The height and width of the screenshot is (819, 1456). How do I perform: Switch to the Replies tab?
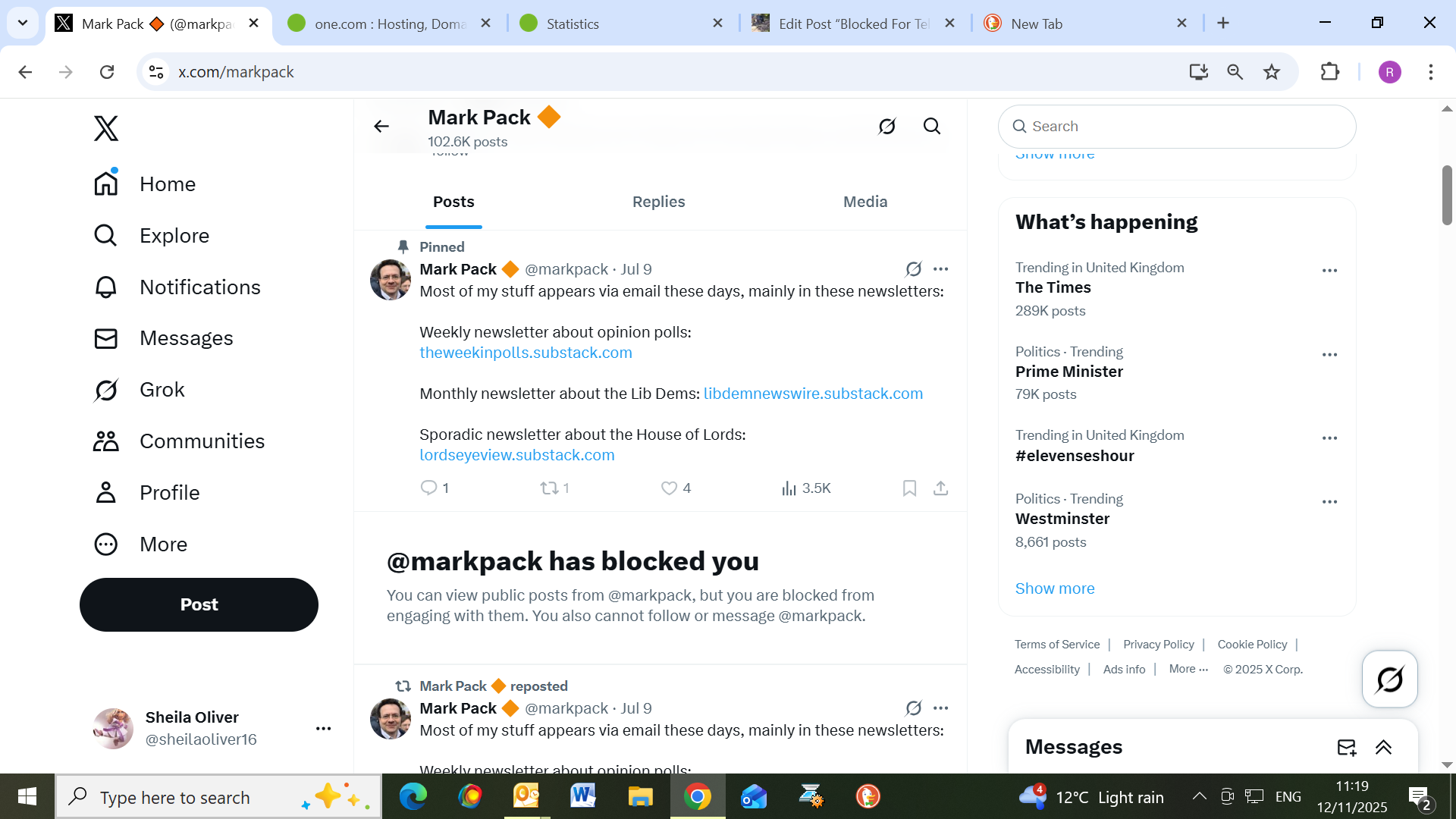coord(658,202)
